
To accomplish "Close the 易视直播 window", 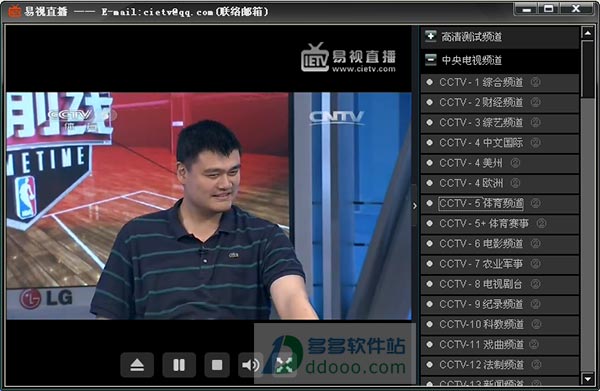I will [576, 9].
